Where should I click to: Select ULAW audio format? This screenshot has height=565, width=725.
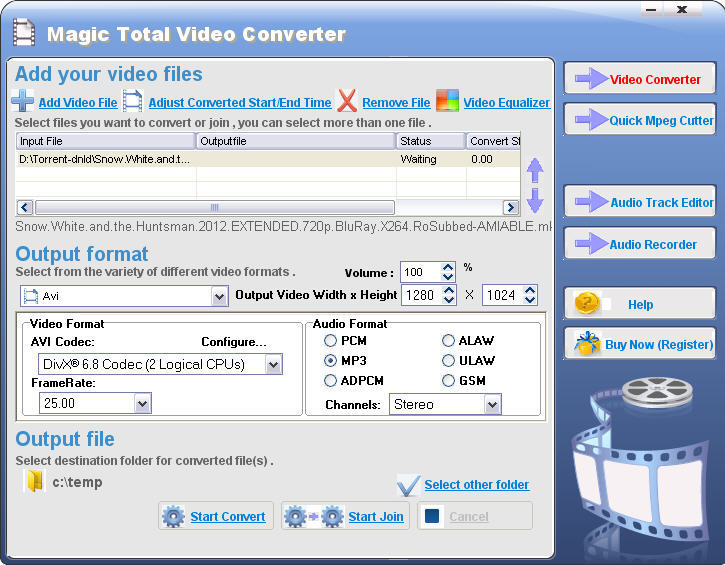[x=448, y=360]
